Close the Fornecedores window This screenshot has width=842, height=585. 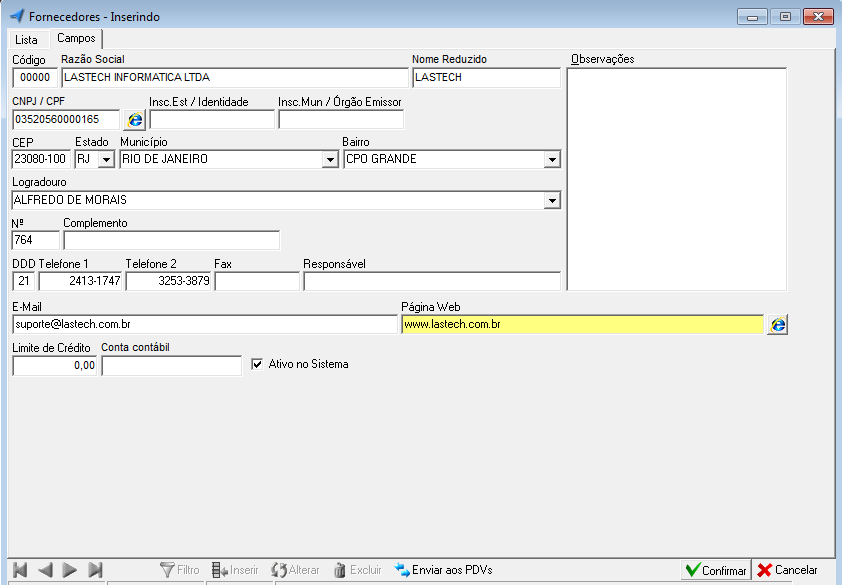point(818,17)
